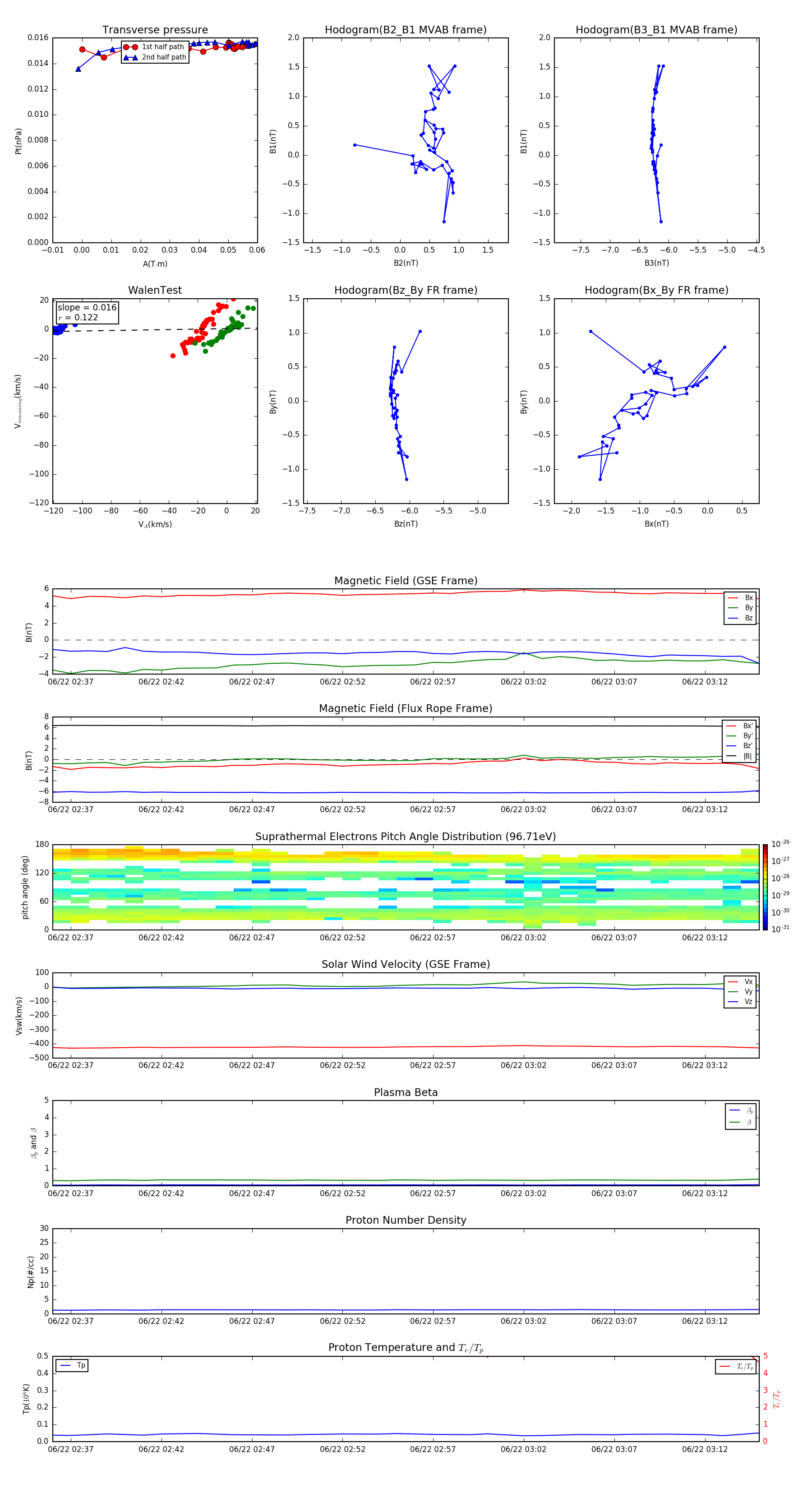Click the "pitch angle (deg)" y-axis label
Image resolution: width=812 pixels, height=1489 pixels.
25,887
